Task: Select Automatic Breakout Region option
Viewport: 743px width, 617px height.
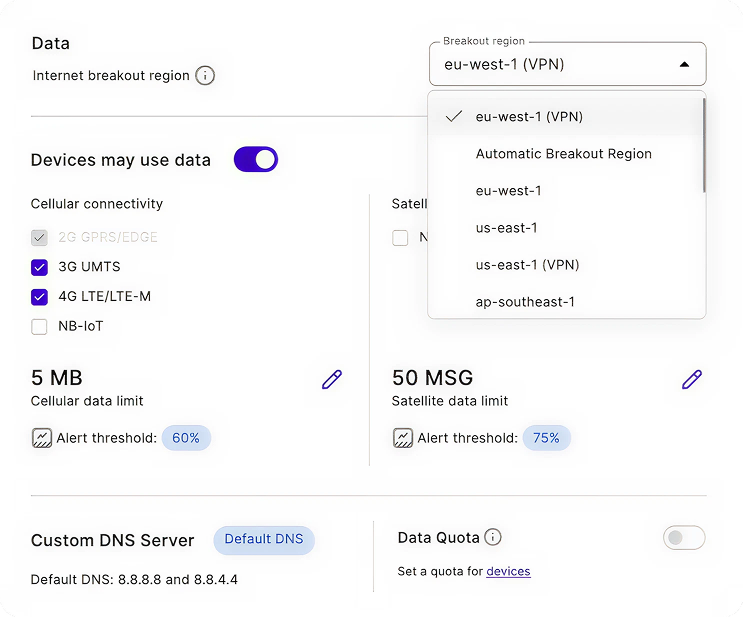Action: click(563, 154)
